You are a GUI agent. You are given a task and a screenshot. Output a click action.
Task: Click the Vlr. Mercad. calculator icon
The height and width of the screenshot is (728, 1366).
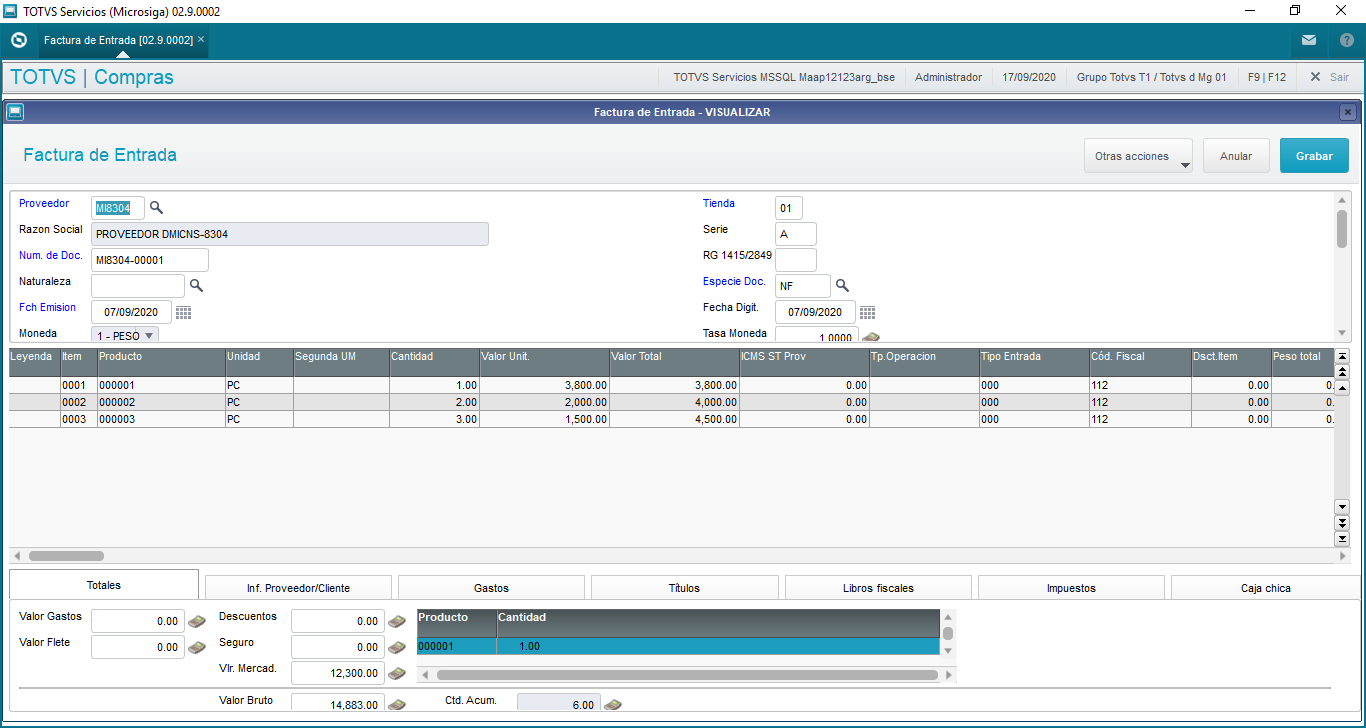397,673
